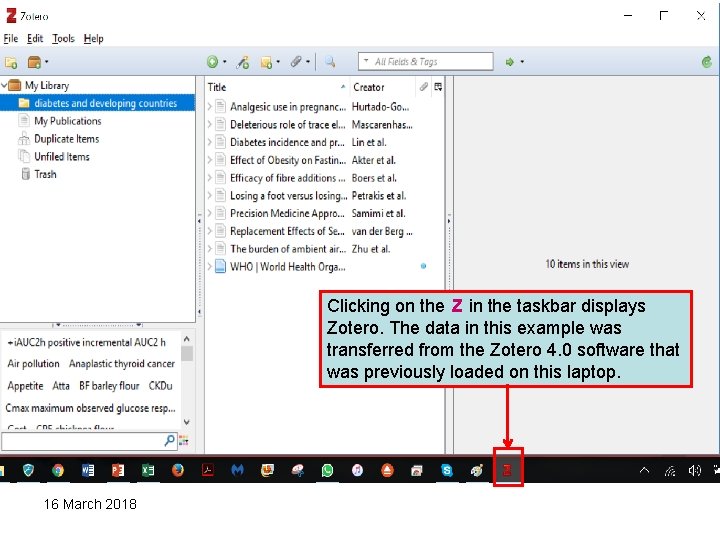Click the Add Attachment paperclip icon
Viewport: 720px width, 540px height.
pos(296,62)
